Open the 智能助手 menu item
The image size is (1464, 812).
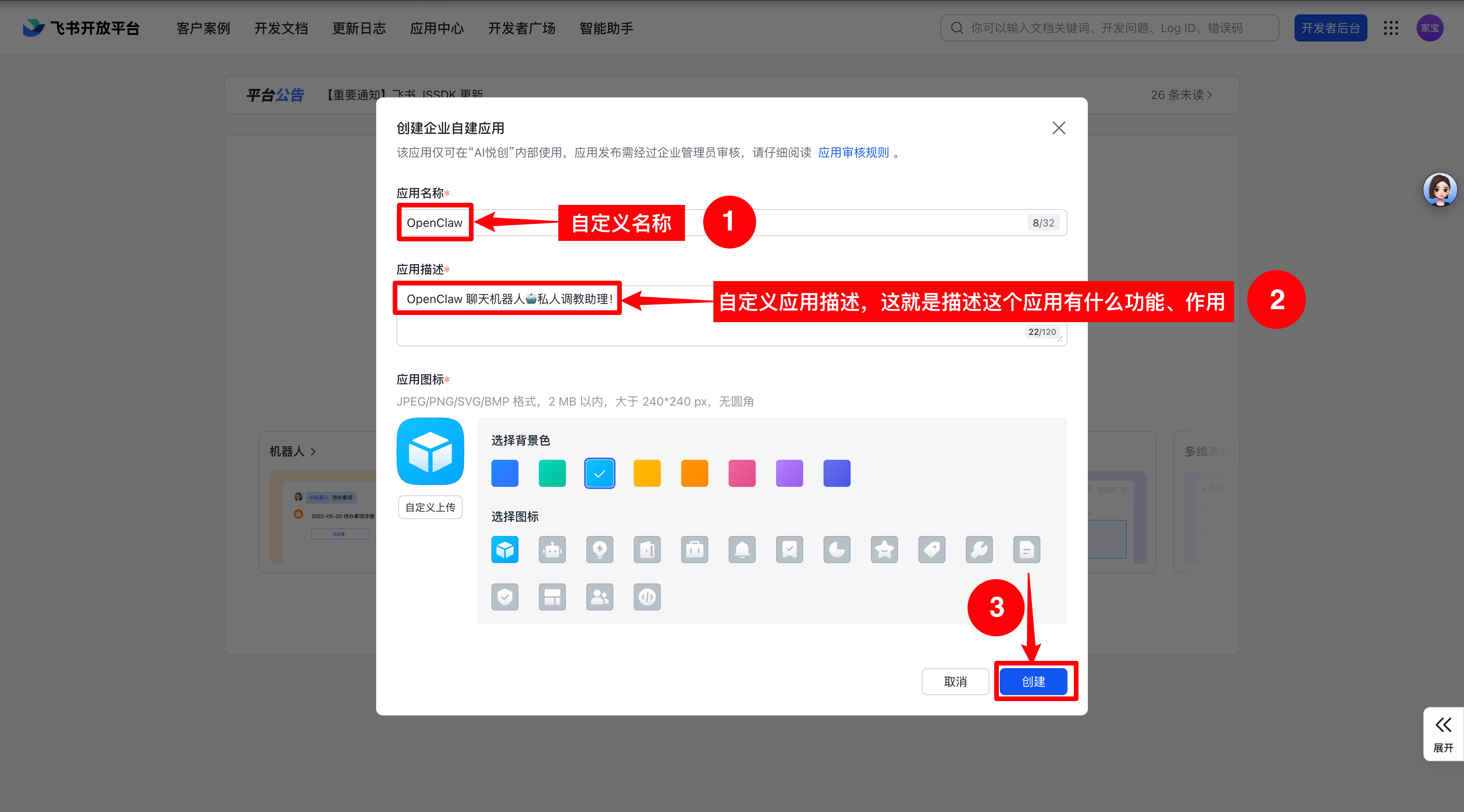(606, 28)
